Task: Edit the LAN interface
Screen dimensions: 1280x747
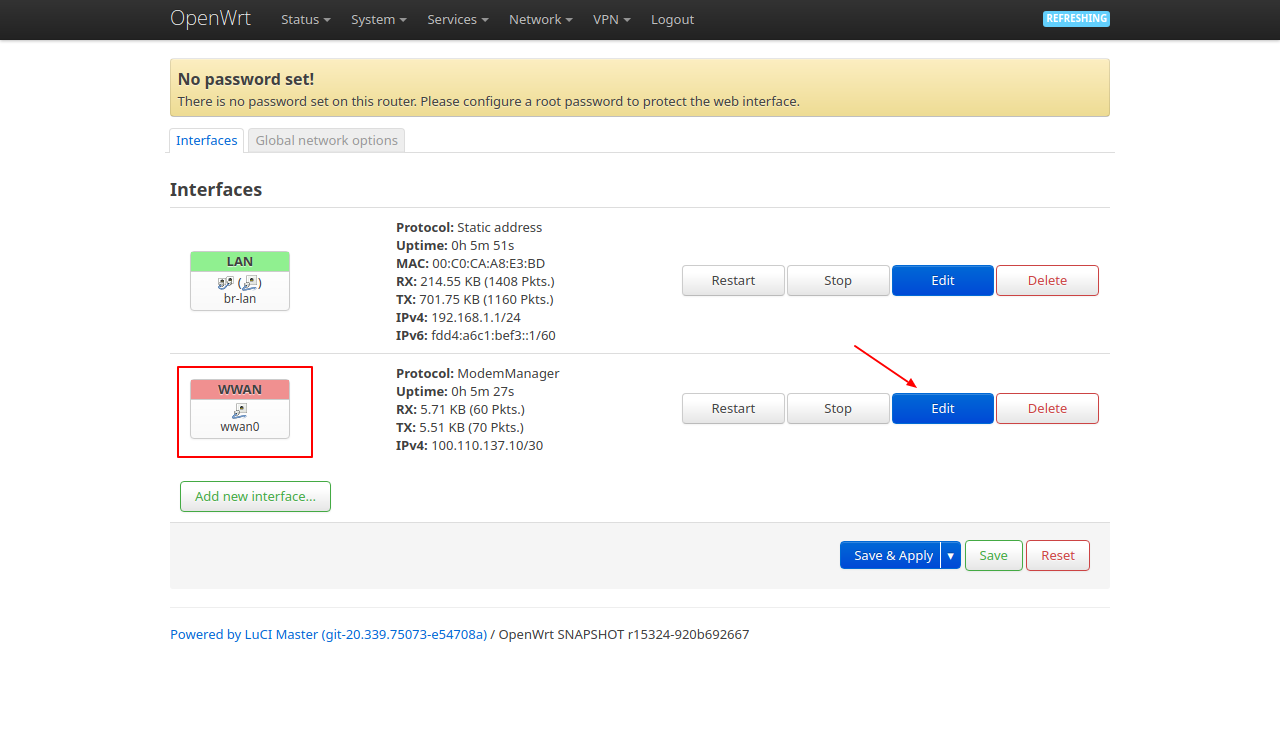Action: coord(943,281)
